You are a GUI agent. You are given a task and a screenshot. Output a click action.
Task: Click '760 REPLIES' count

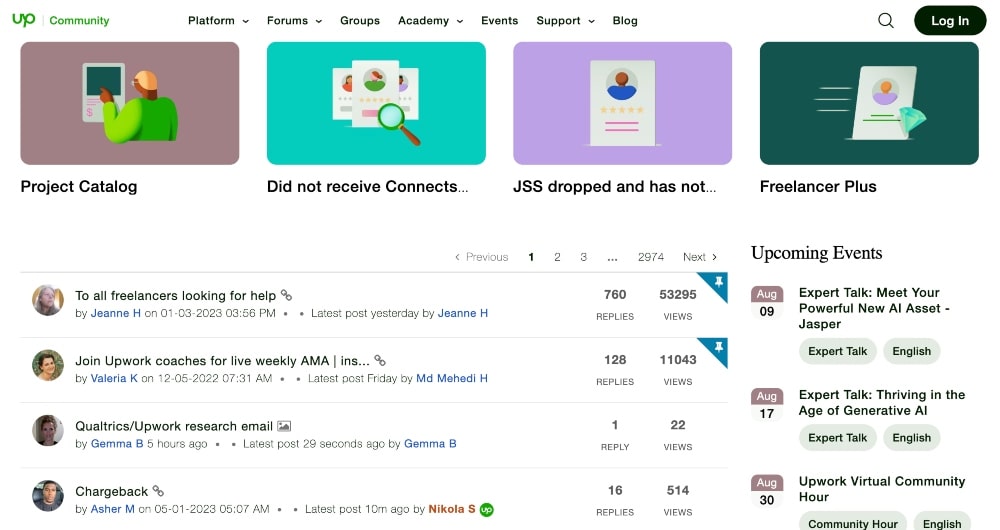coord(615,304)
